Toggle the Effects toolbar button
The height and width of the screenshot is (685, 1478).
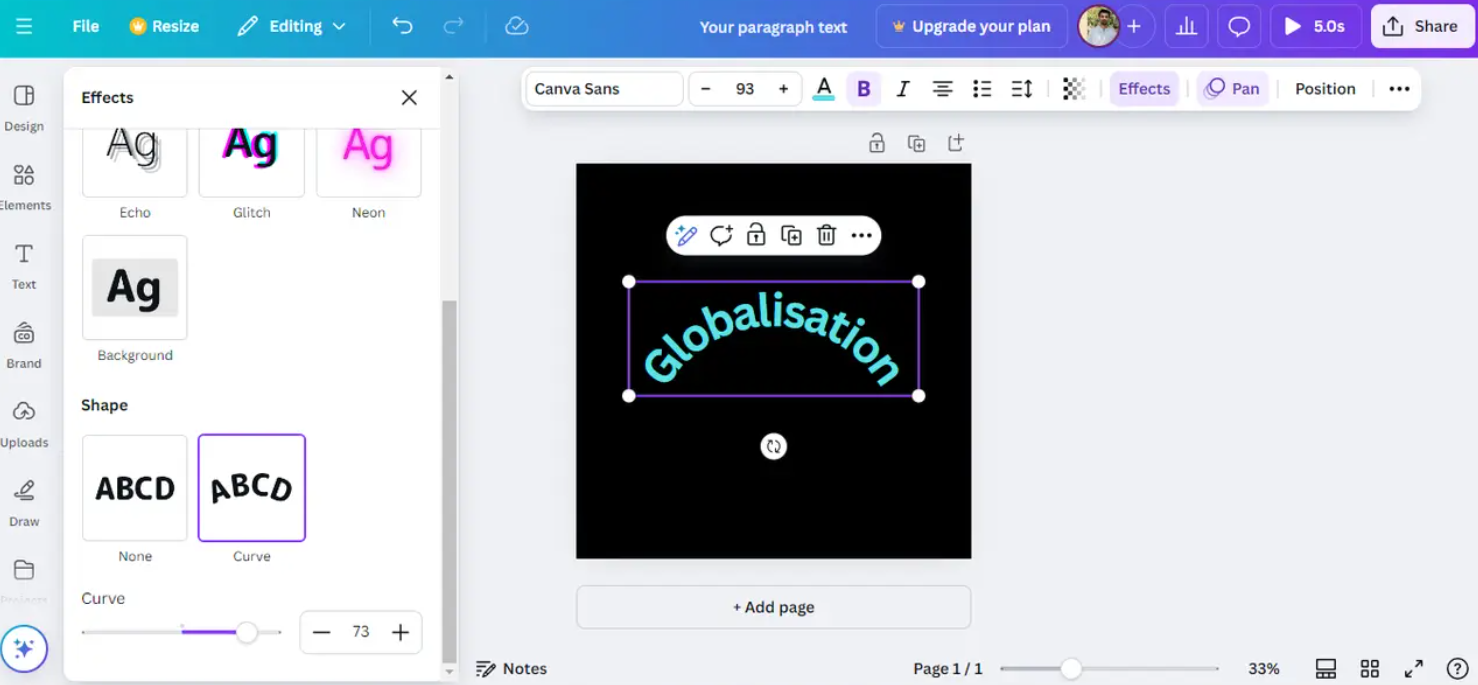pos(1144,89)
